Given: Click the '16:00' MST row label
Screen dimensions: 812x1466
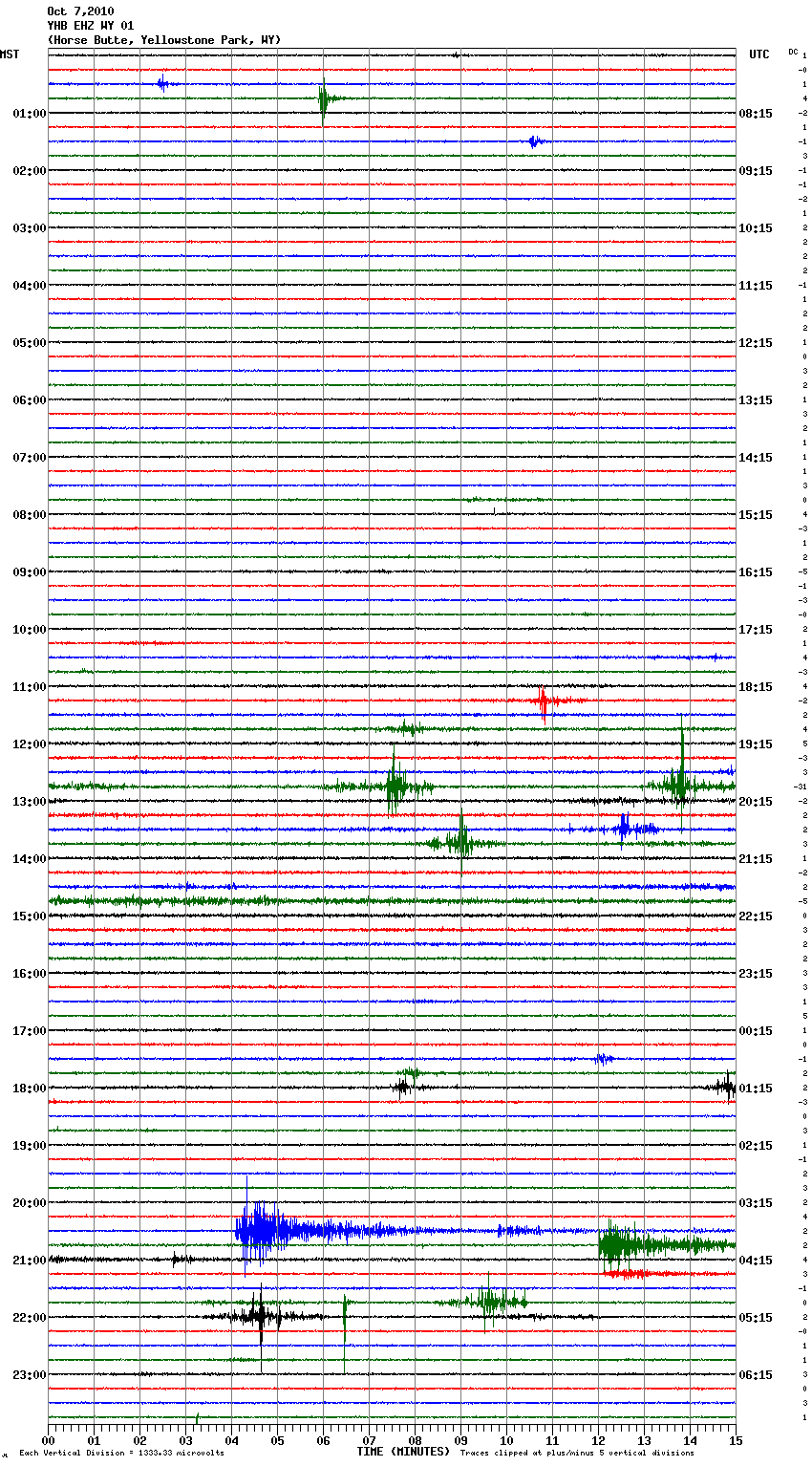Looking at the screenshot, I should (x=30, y=974).
